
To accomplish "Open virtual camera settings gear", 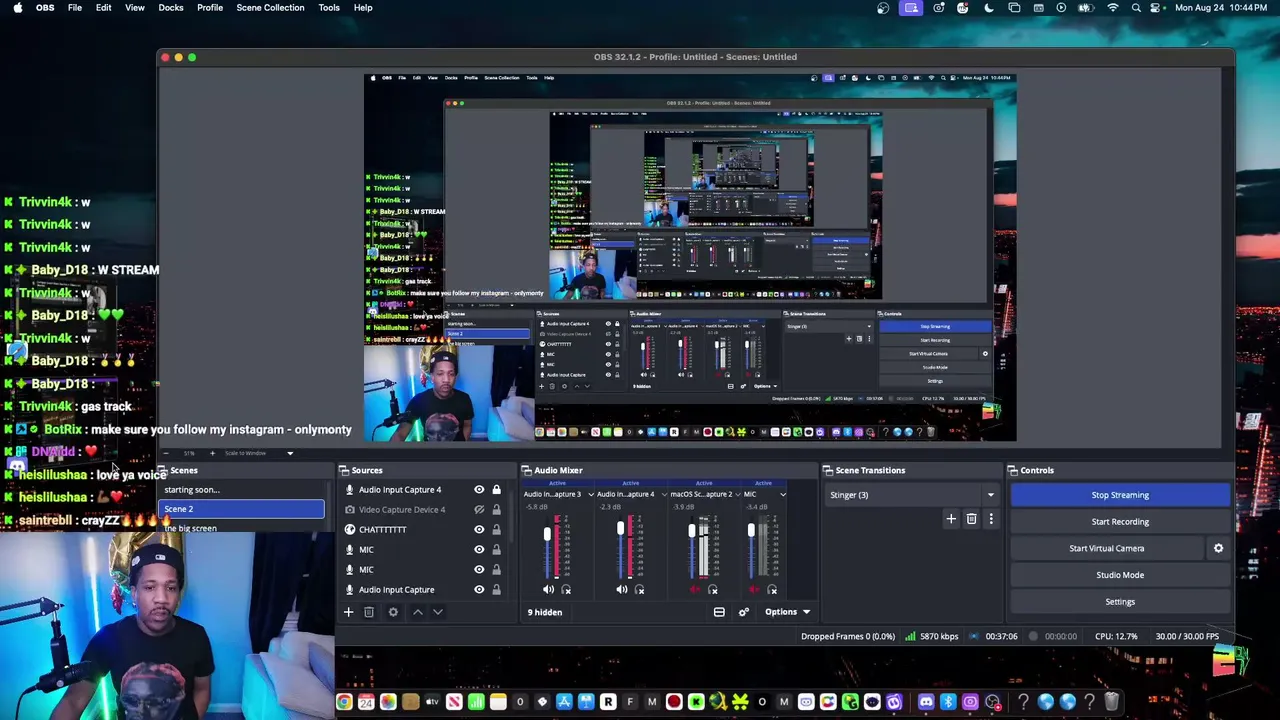I will tap(1218, 548).
